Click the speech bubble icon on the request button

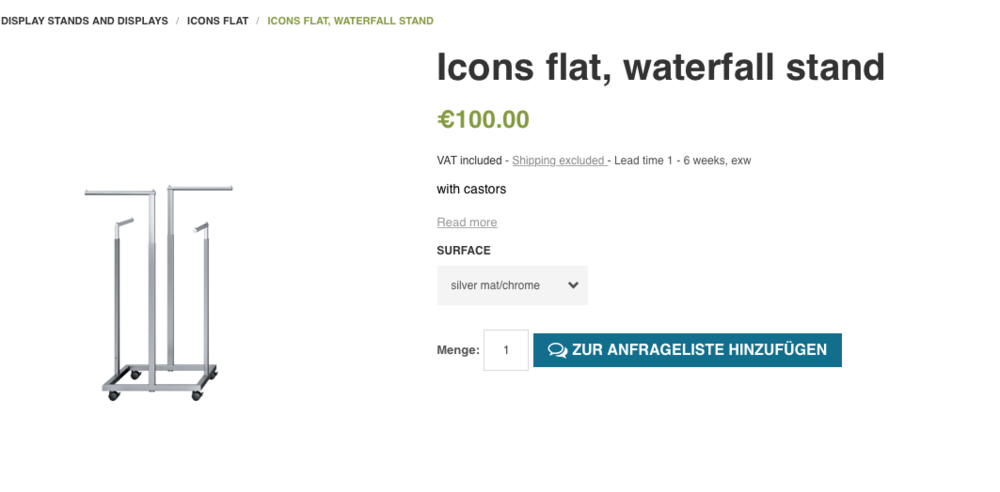[x=557, y=350]
